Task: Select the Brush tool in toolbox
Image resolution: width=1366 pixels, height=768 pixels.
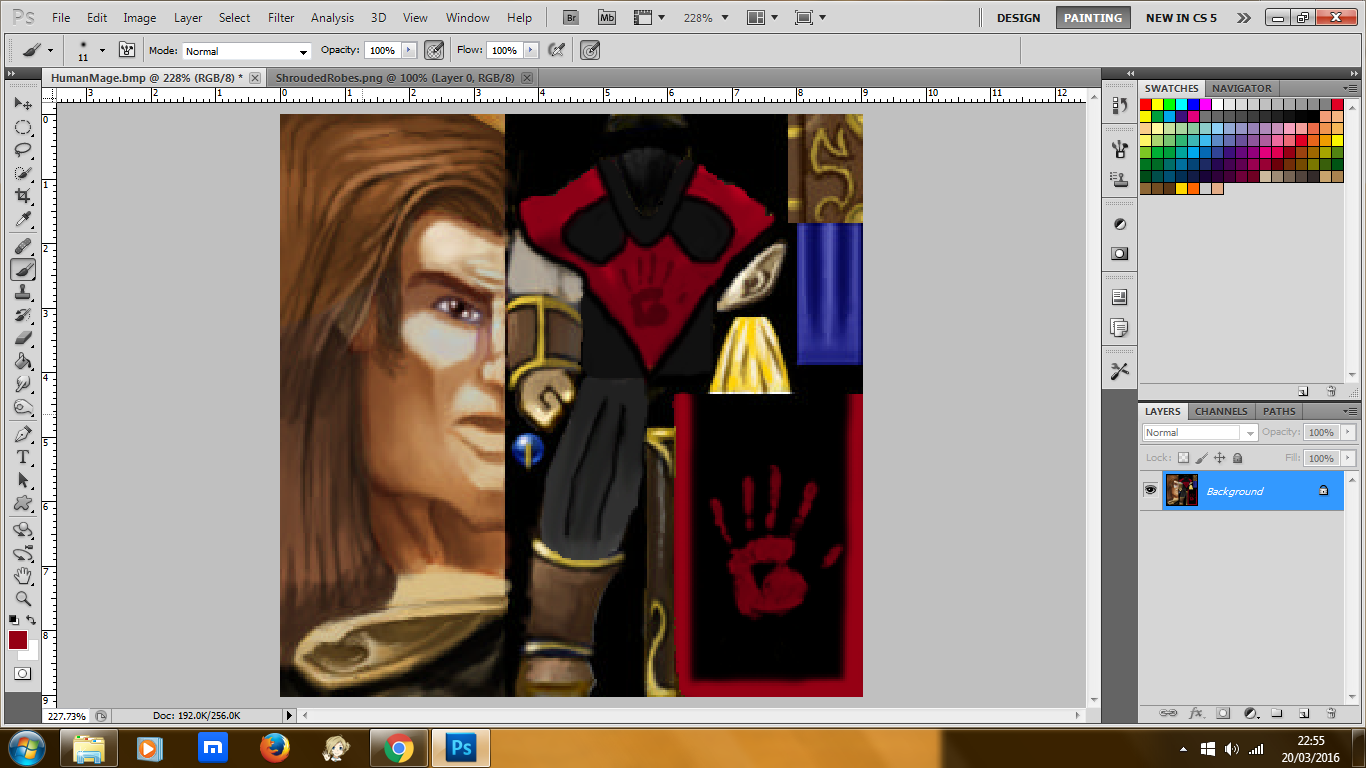Action: [23, 269]
